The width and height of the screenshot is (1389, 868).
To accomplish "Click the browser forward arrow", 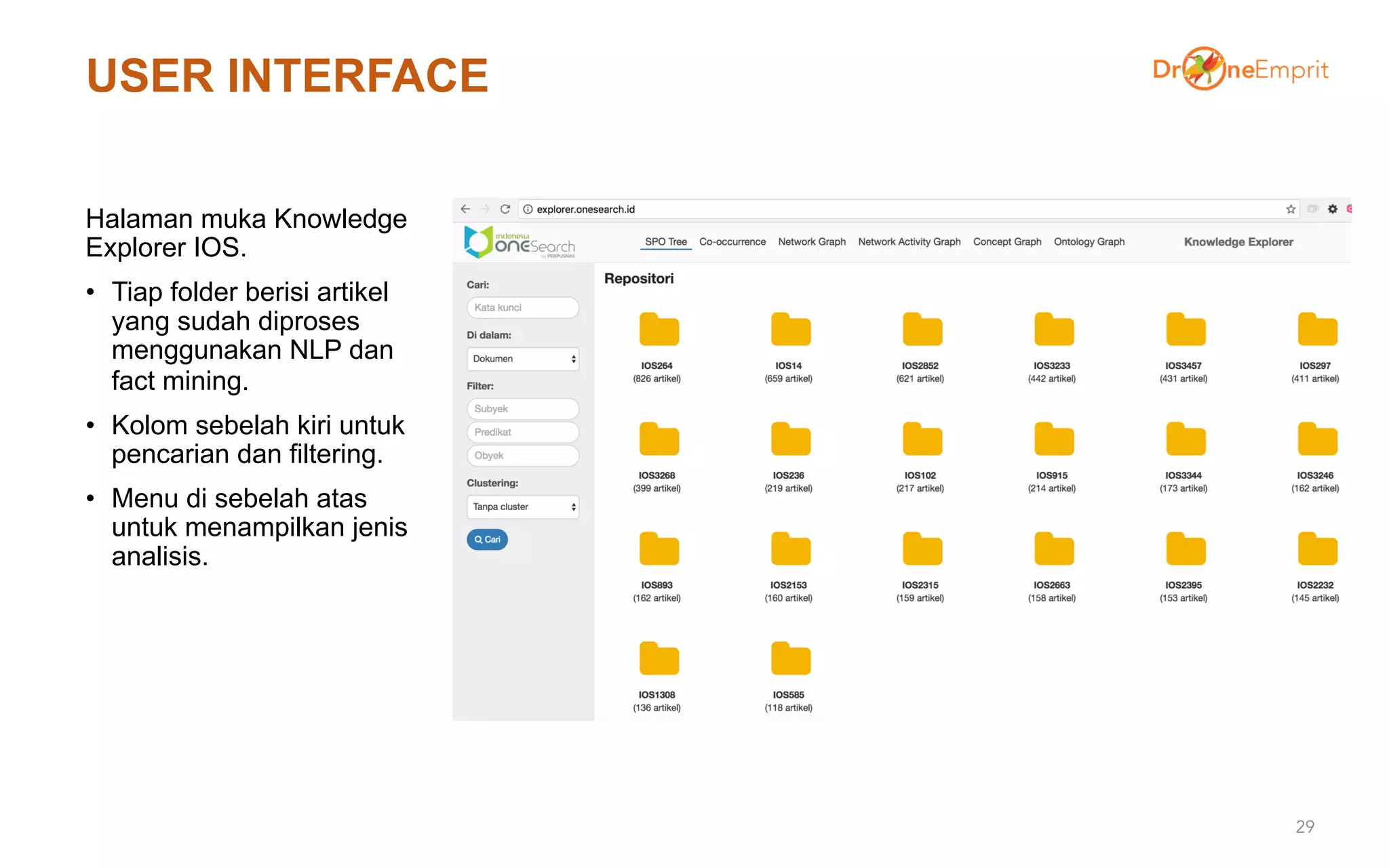I will [x=484, y=209].
